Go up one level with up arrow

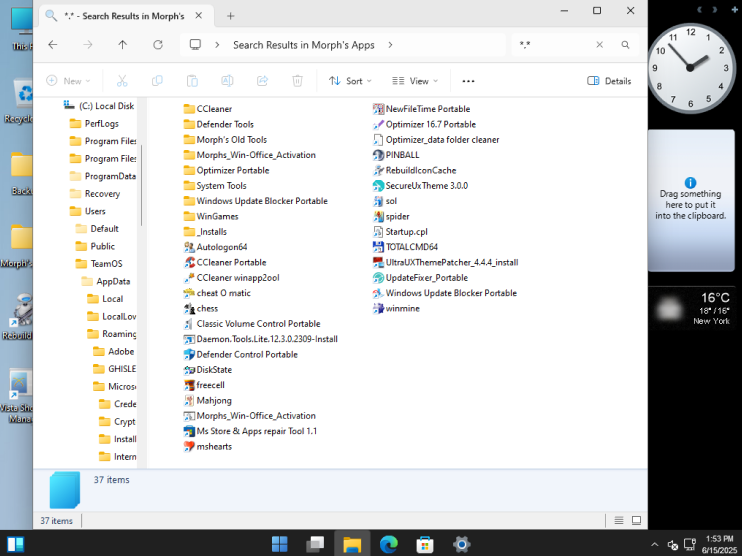click(123, 45)
